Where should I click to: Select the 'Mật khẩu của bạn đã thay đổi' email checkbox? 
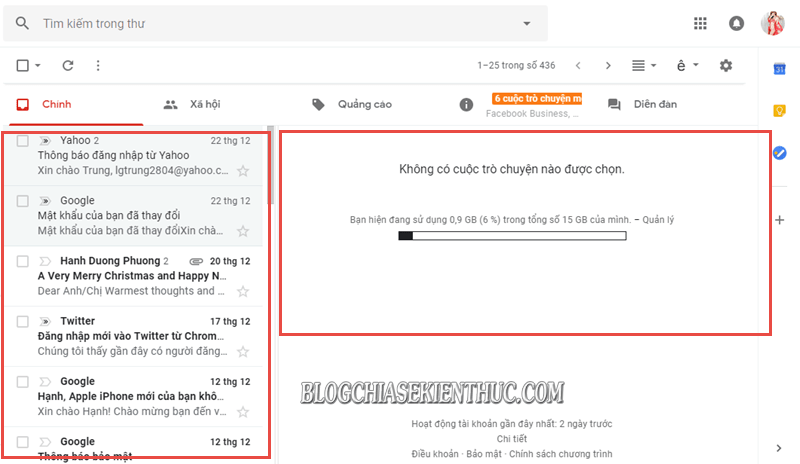pos(22,201)
